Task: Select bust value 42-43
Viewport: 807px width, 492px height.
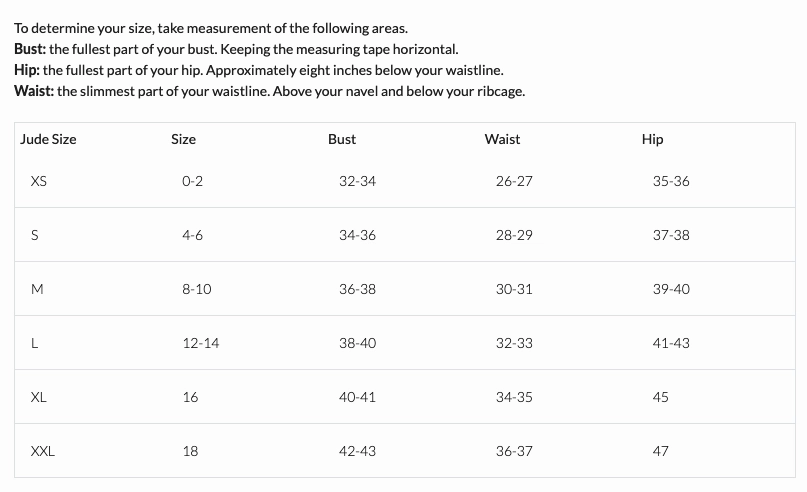Action: [x=357, y=451]
